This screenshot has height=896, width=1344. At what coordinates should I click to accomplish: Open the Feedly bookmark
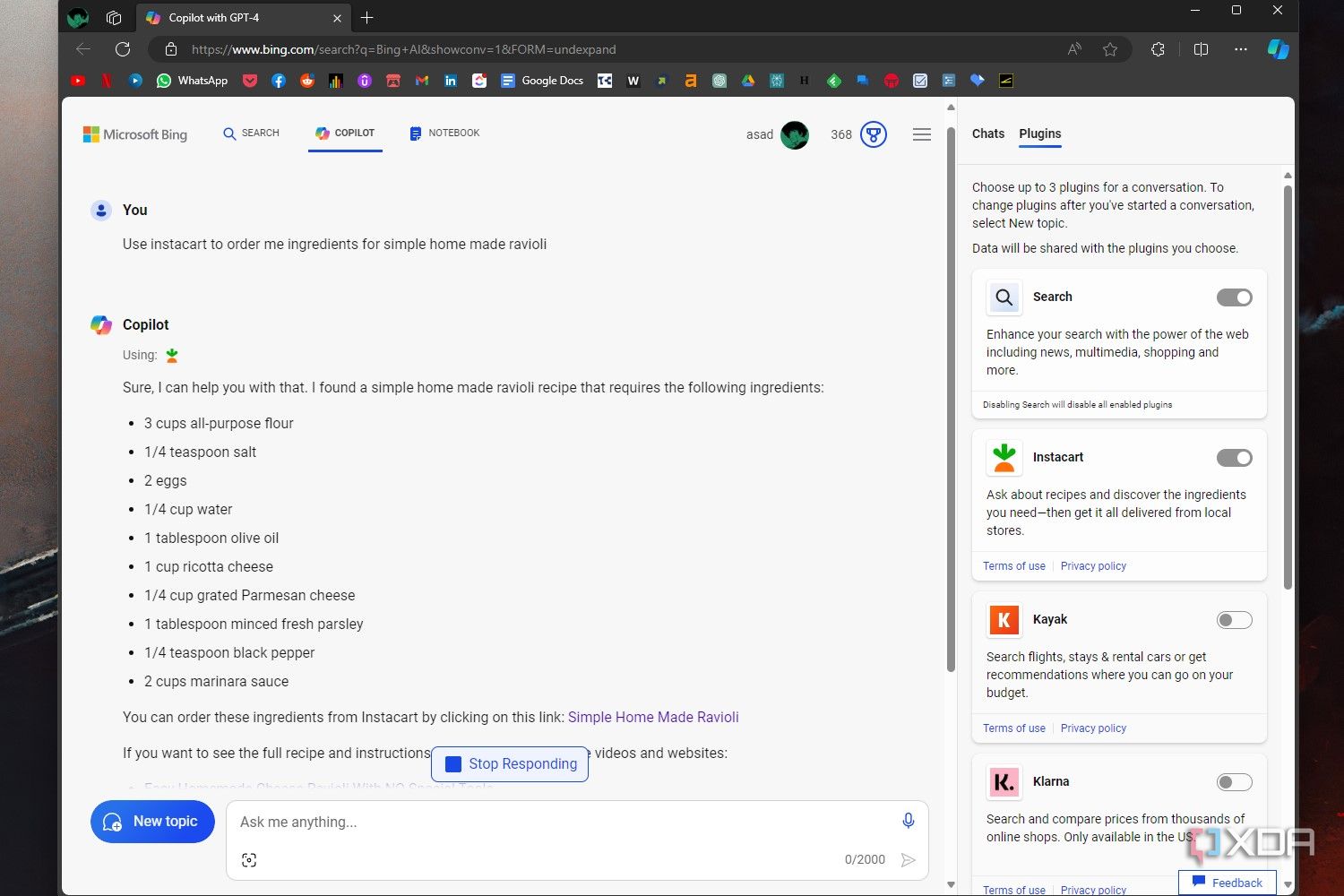(x=834, y=81)
